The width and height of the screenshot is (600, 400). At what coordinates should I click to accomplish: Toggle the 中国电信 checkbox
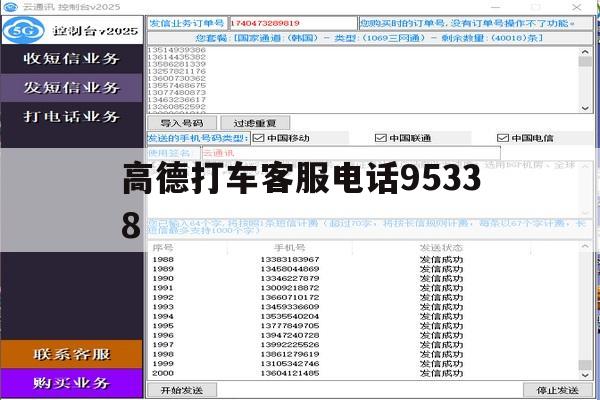[x=502, y=138]
